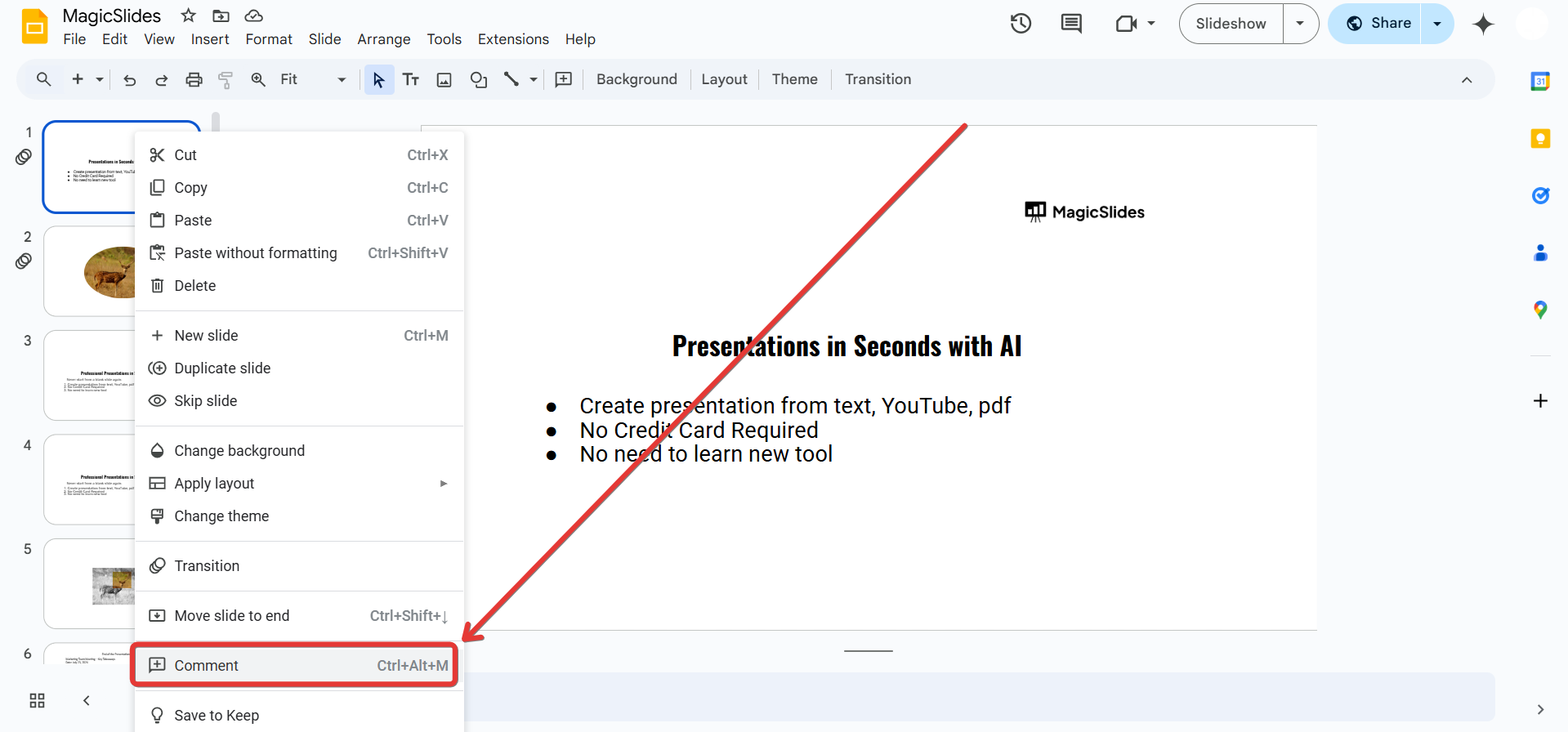Image resolution: width=1568 pixels, height=732 pixels.
Task: Open video call options dropdown arrow
Action: [x=1151, y=24]
